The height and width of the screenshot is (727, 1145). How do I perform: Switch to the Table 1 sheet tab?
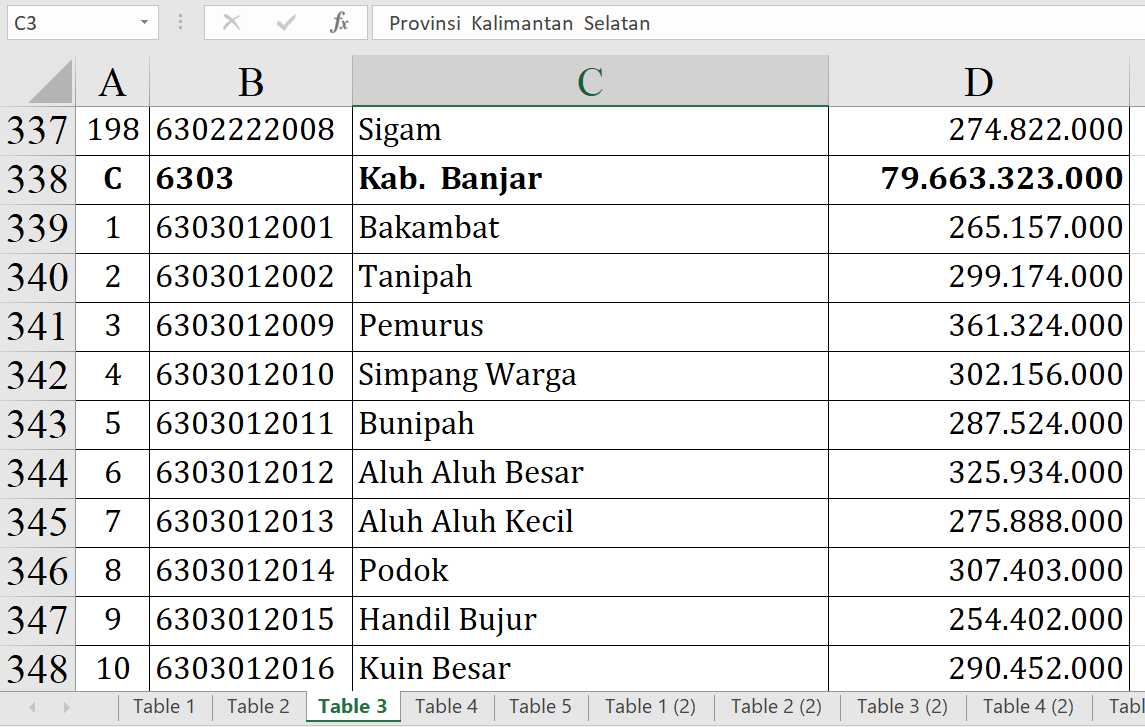(164, 707)
